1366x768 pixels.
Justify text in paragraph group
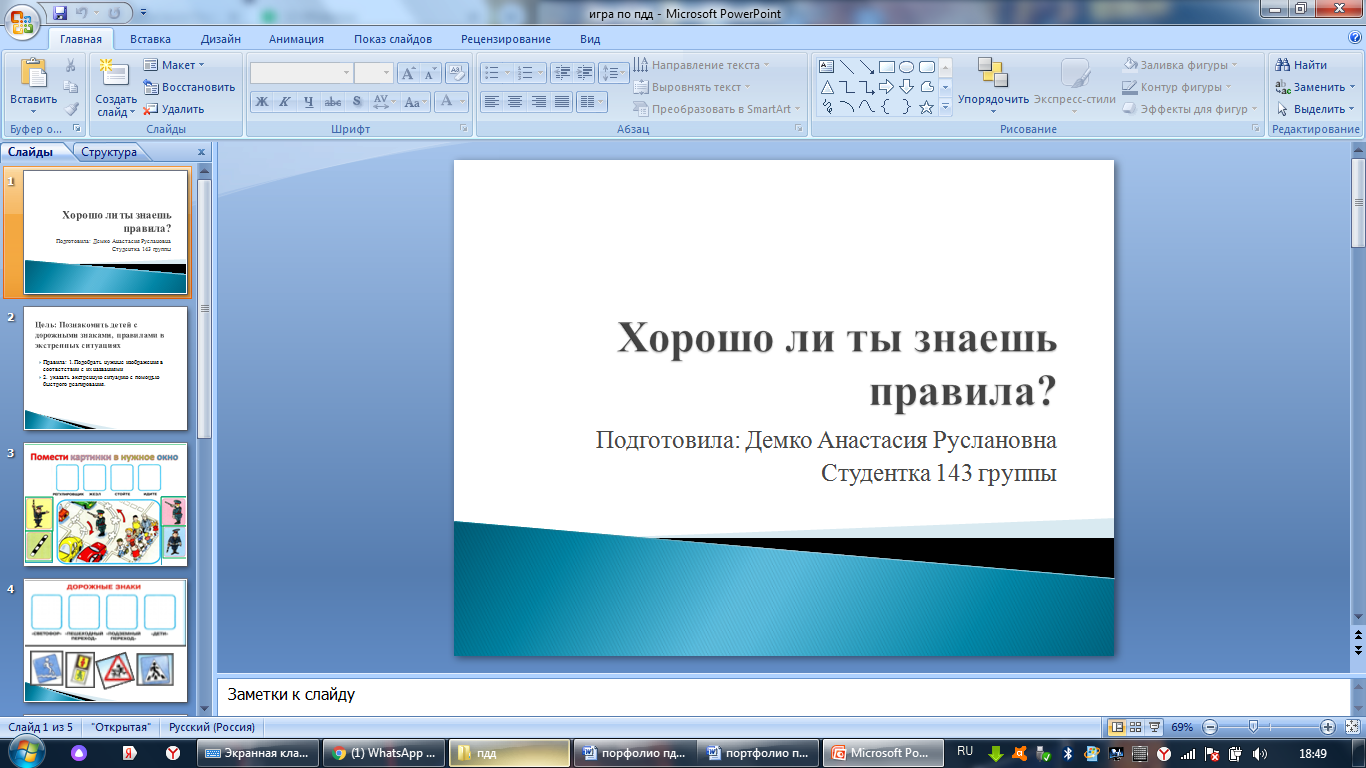point(563,101)
